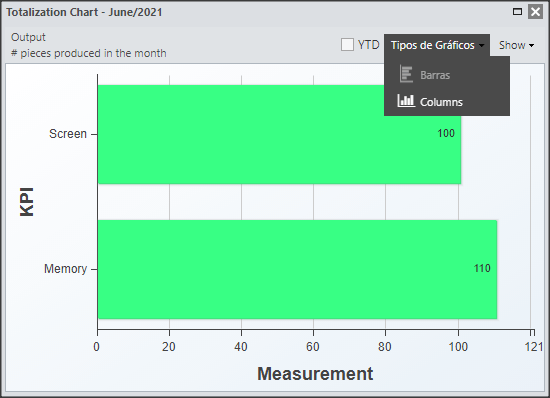This screenshot has width=550, height=398.
Task: Enable the YTD checkbox
Action: pos(347,45)
